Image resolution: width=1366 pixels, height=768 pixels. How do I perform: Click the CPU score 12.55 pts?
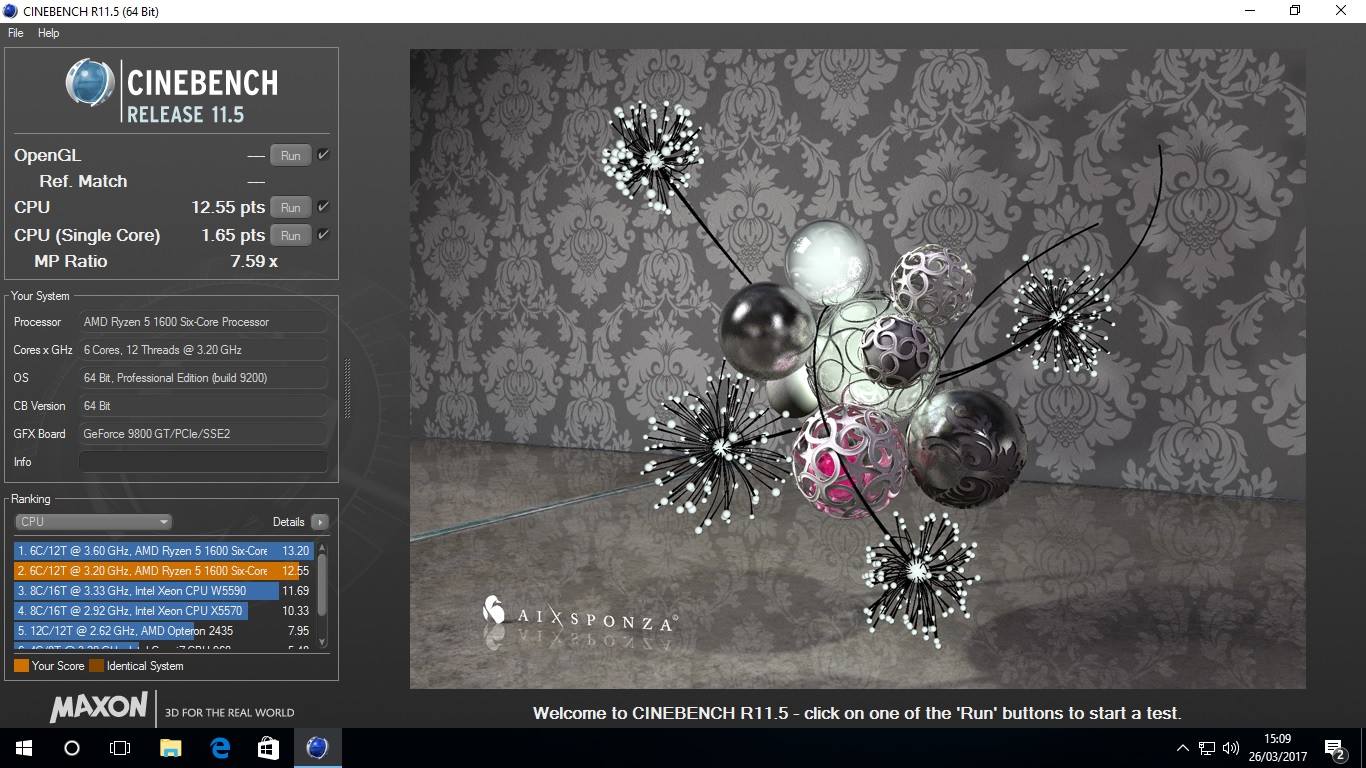(x=228, y=208)
